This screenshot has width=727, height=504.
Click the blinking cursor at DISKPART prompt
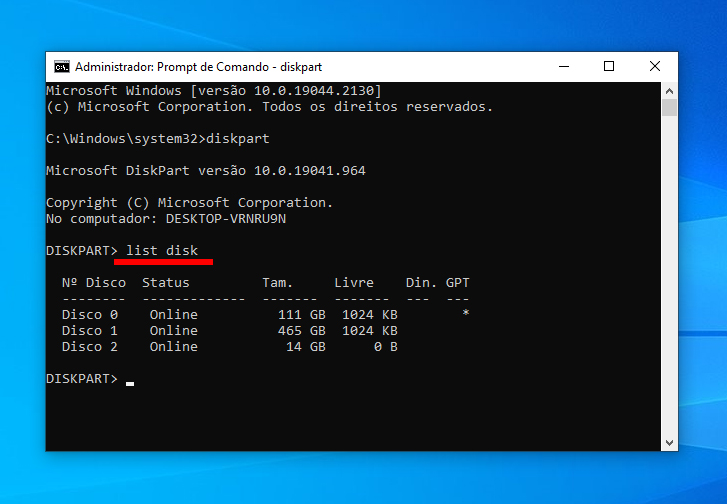pos(130,383)
